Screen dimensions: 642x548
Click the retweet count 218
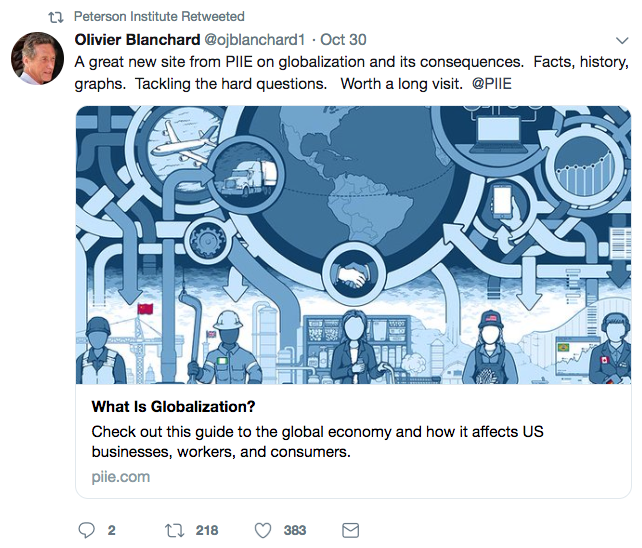point(207,530)
